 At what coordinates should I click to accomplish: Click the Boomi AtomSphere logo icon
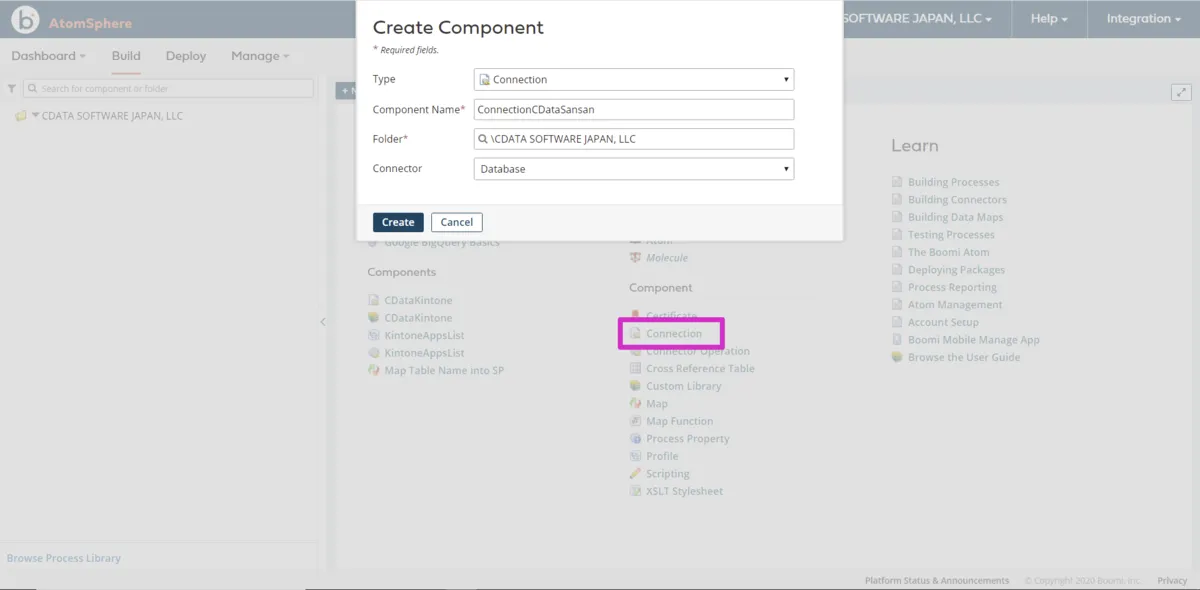[26, 19]
